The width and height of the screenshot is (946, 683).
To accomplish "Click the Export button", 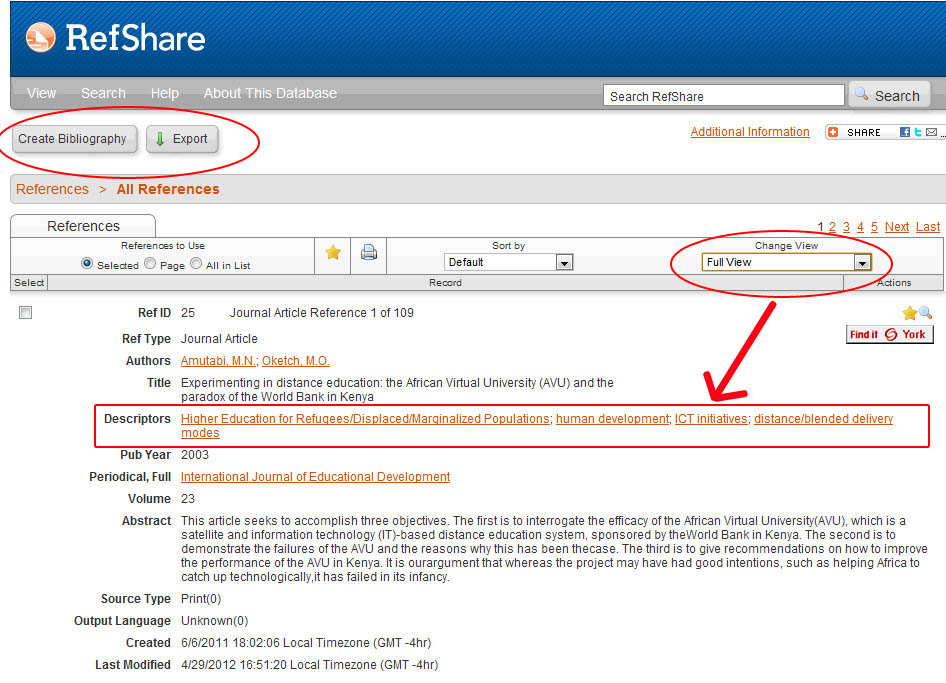I will point(182,139).
